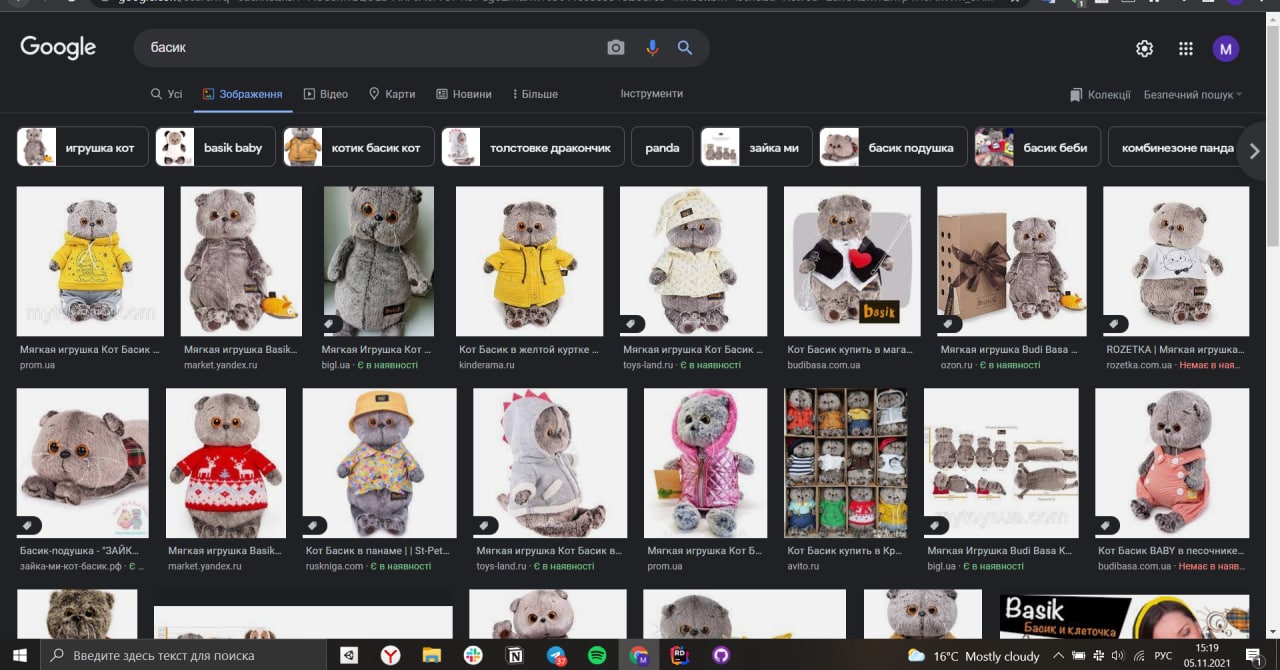Screen dimensions: 1280x670
Task: Open weather widget '16°C Mostly cloudy'
Action: coord(973,656)
